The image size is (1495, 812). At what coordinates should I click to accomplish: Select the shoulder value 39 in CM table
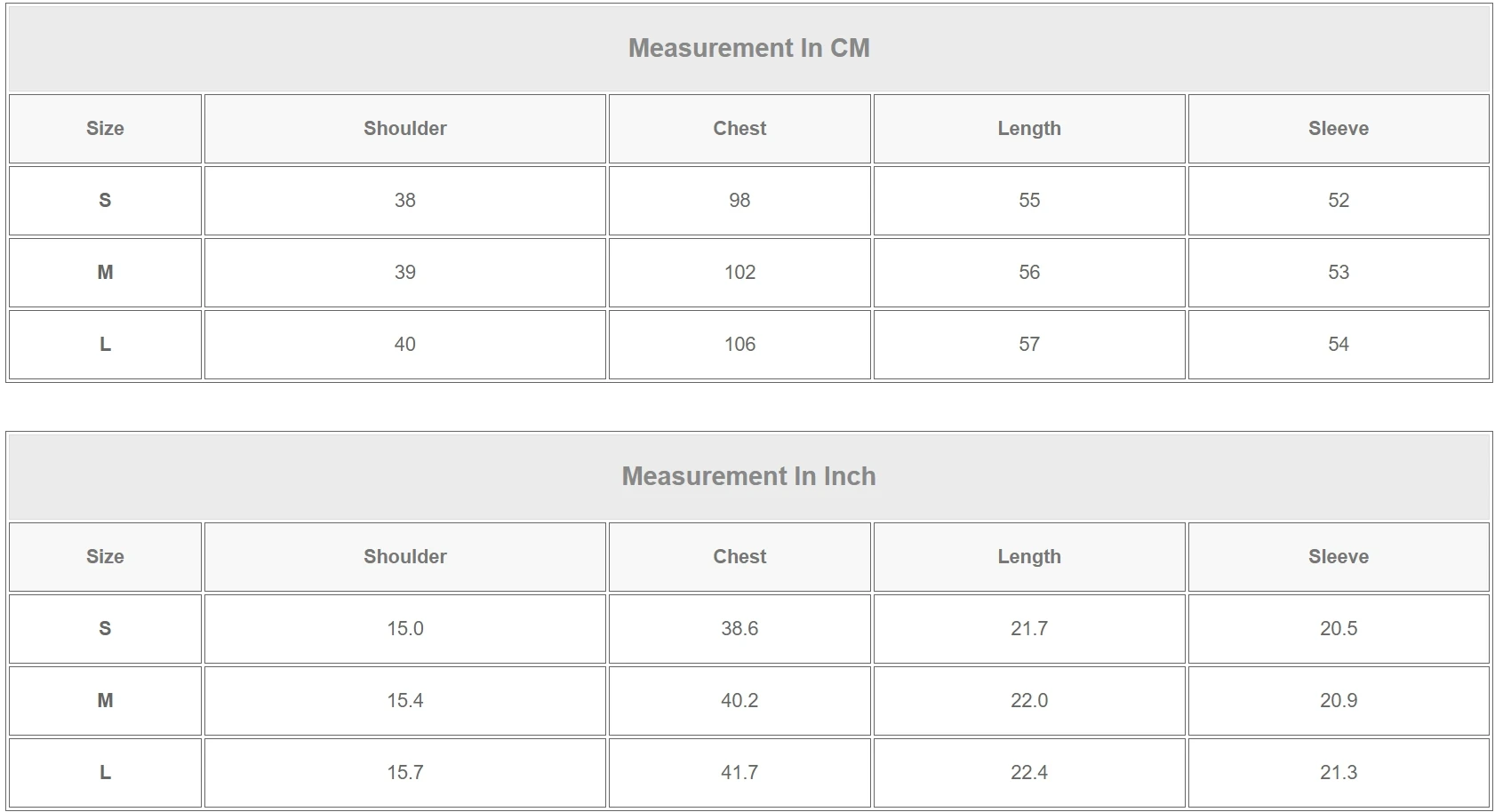pos(404,273)
